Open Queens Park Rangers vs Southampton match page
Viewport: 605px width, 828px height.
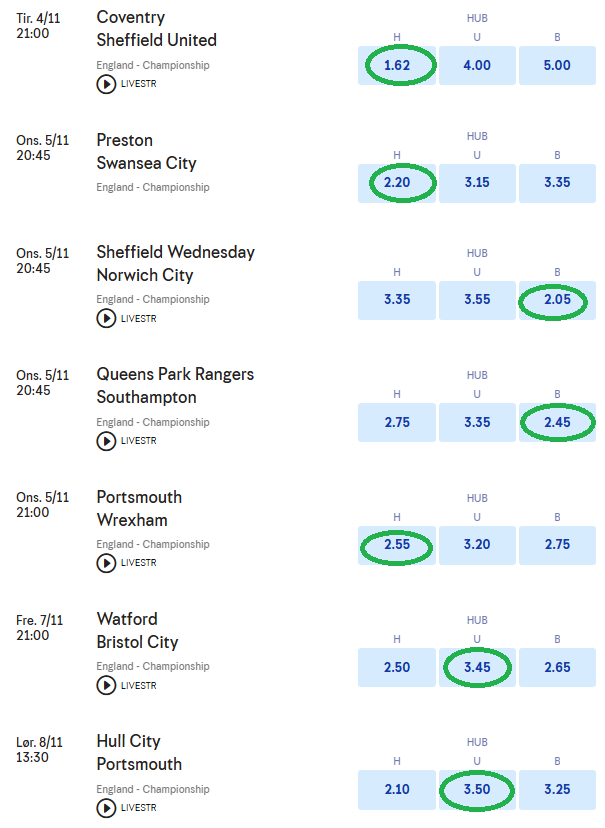175,385
